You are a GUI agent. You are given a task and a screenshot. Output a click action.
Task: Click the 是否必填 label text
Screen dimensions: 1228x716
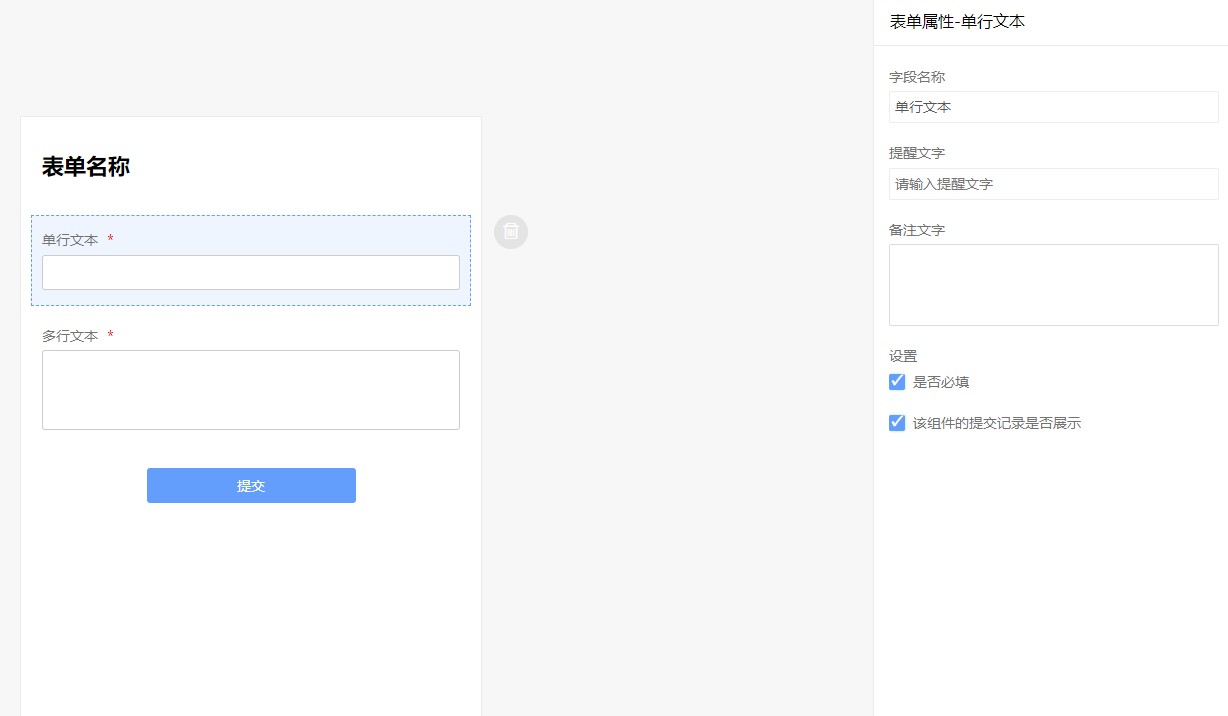tap(941, 382)
